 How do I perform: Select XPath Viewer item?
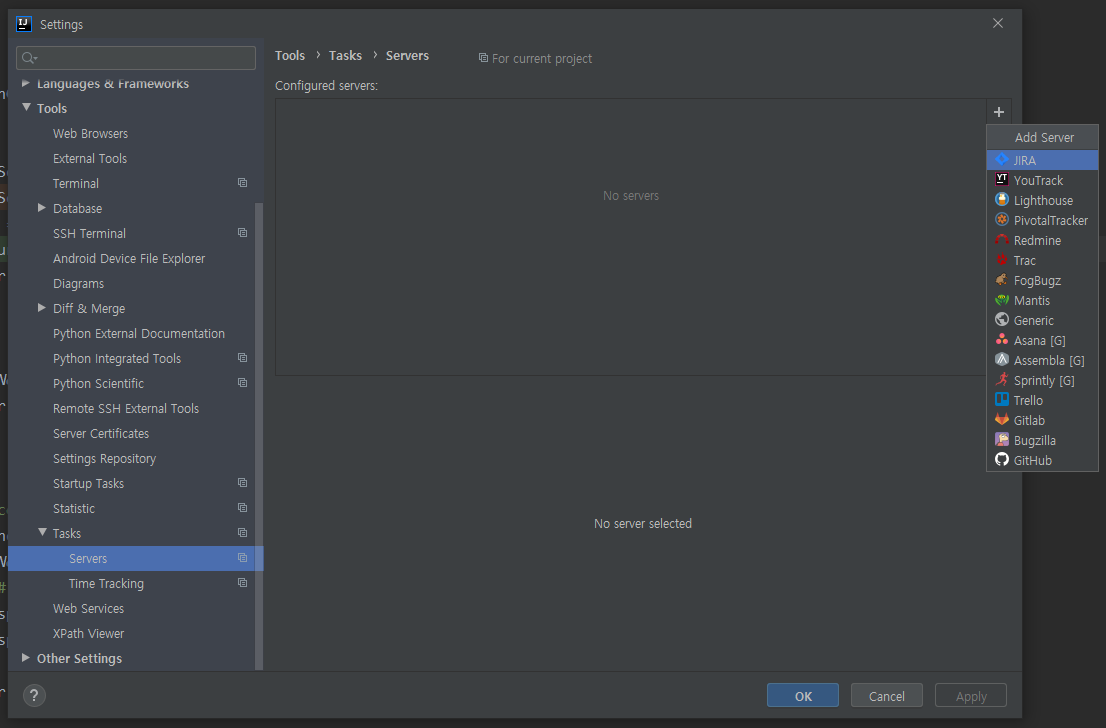88,633
